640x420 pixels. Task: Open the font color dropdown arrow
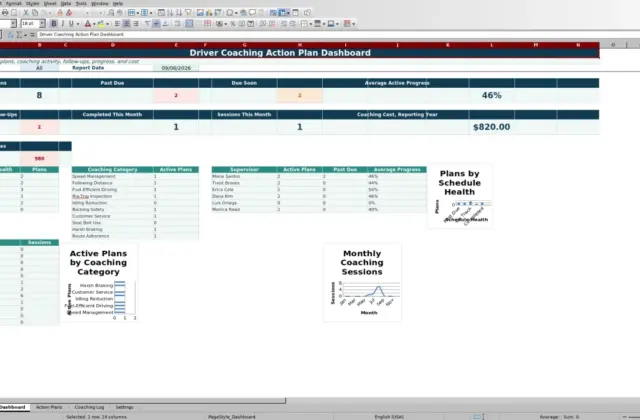click(x=94, y=24)
